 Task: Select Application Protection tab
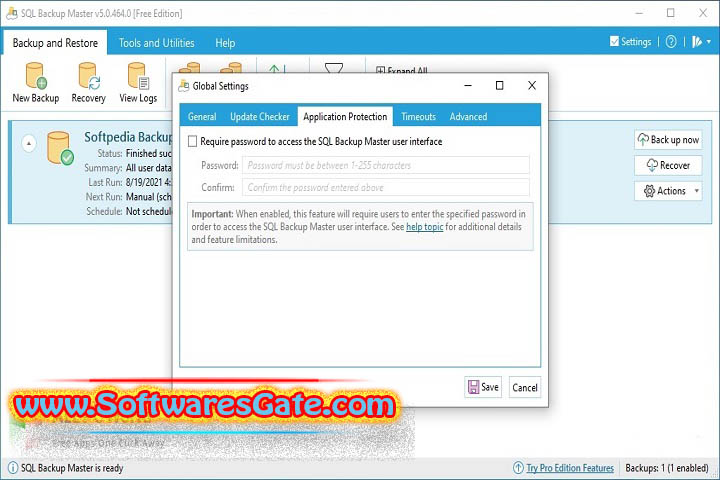(x=345, y=117)
